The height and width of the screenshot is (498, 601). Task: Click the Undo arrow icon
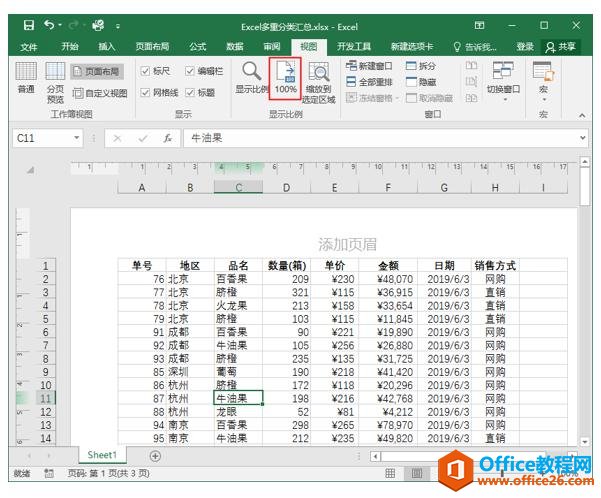click(x=49, y=25)
